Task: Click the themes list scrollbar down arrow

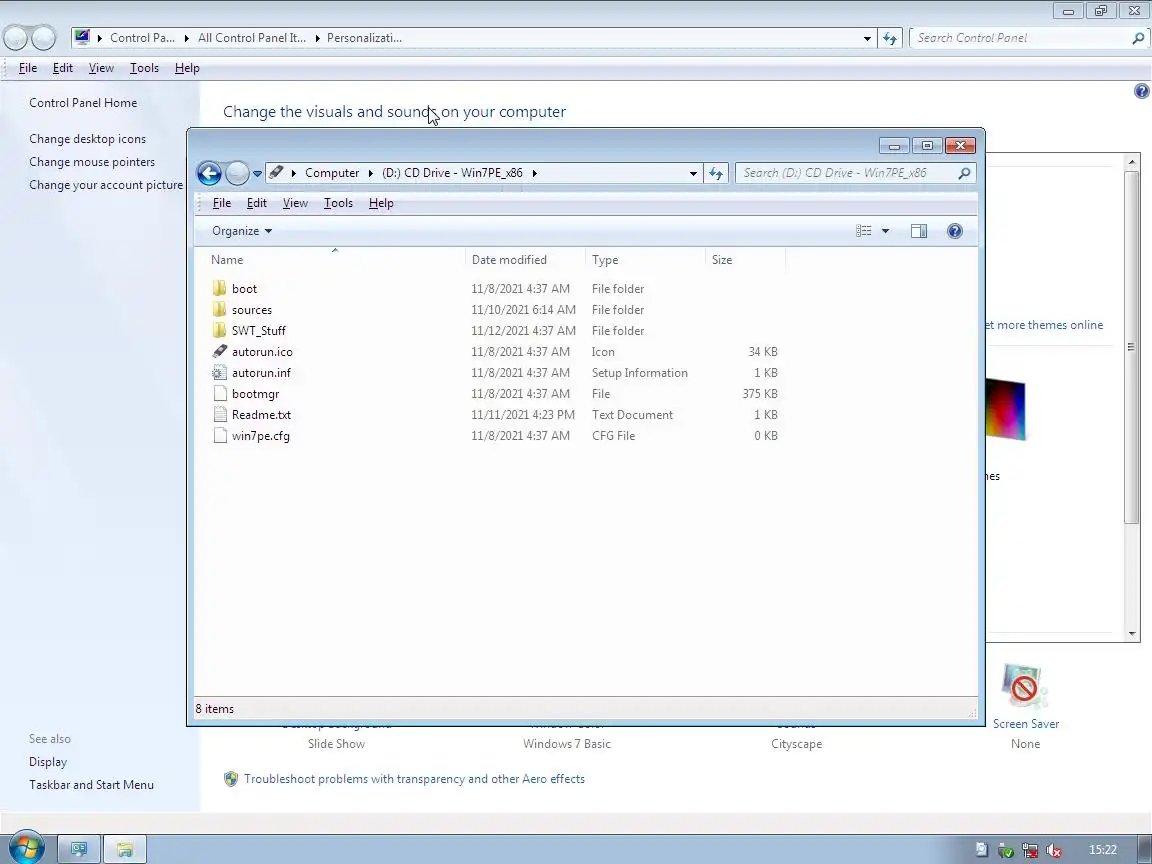Action: point(1131,634)
